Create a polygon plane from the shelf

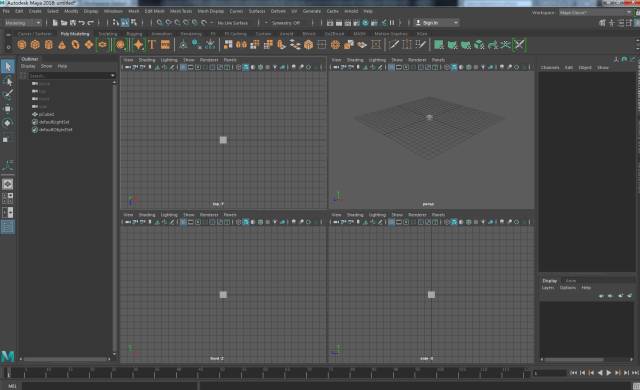[x=89, y=45]
